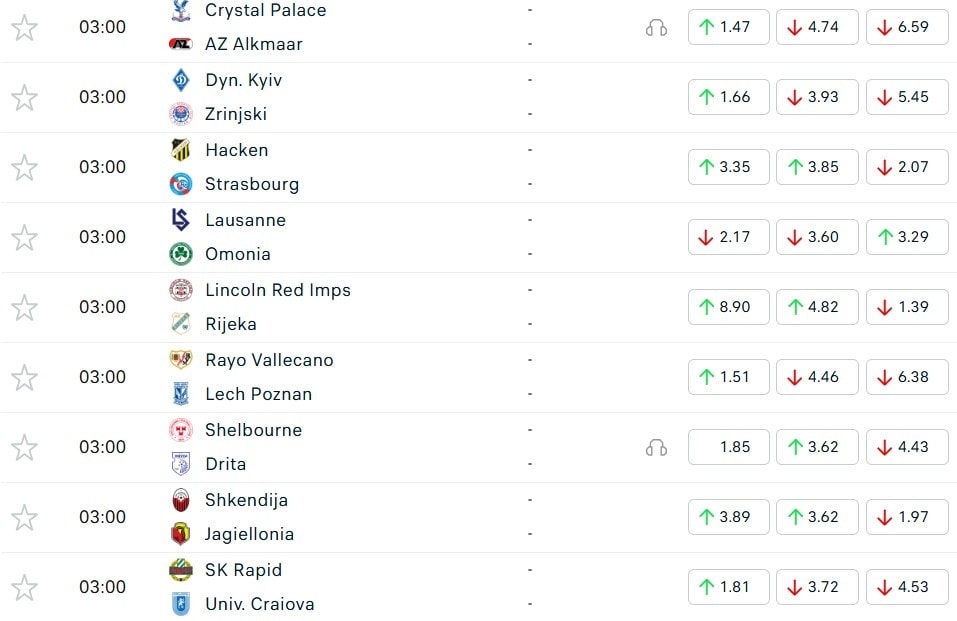Bet on draw at 3.93 for Dyn. Kyiv

click(x=815, y=97)
